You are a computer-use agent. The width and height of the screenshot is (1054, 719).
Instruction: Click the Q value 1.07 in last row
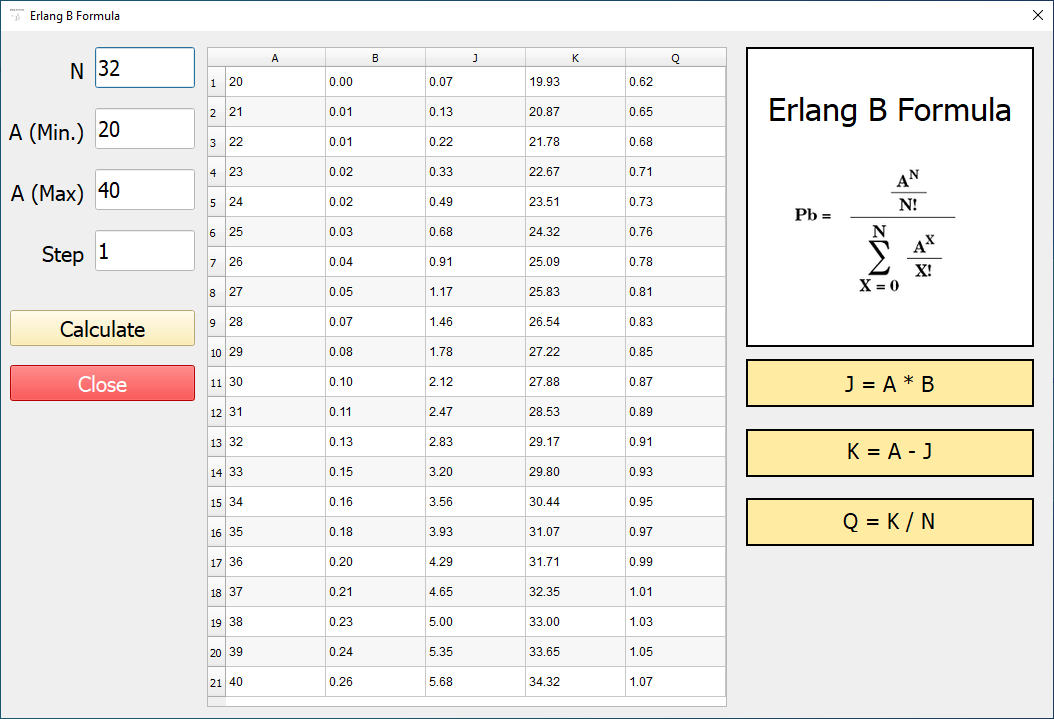coord(675,682)
